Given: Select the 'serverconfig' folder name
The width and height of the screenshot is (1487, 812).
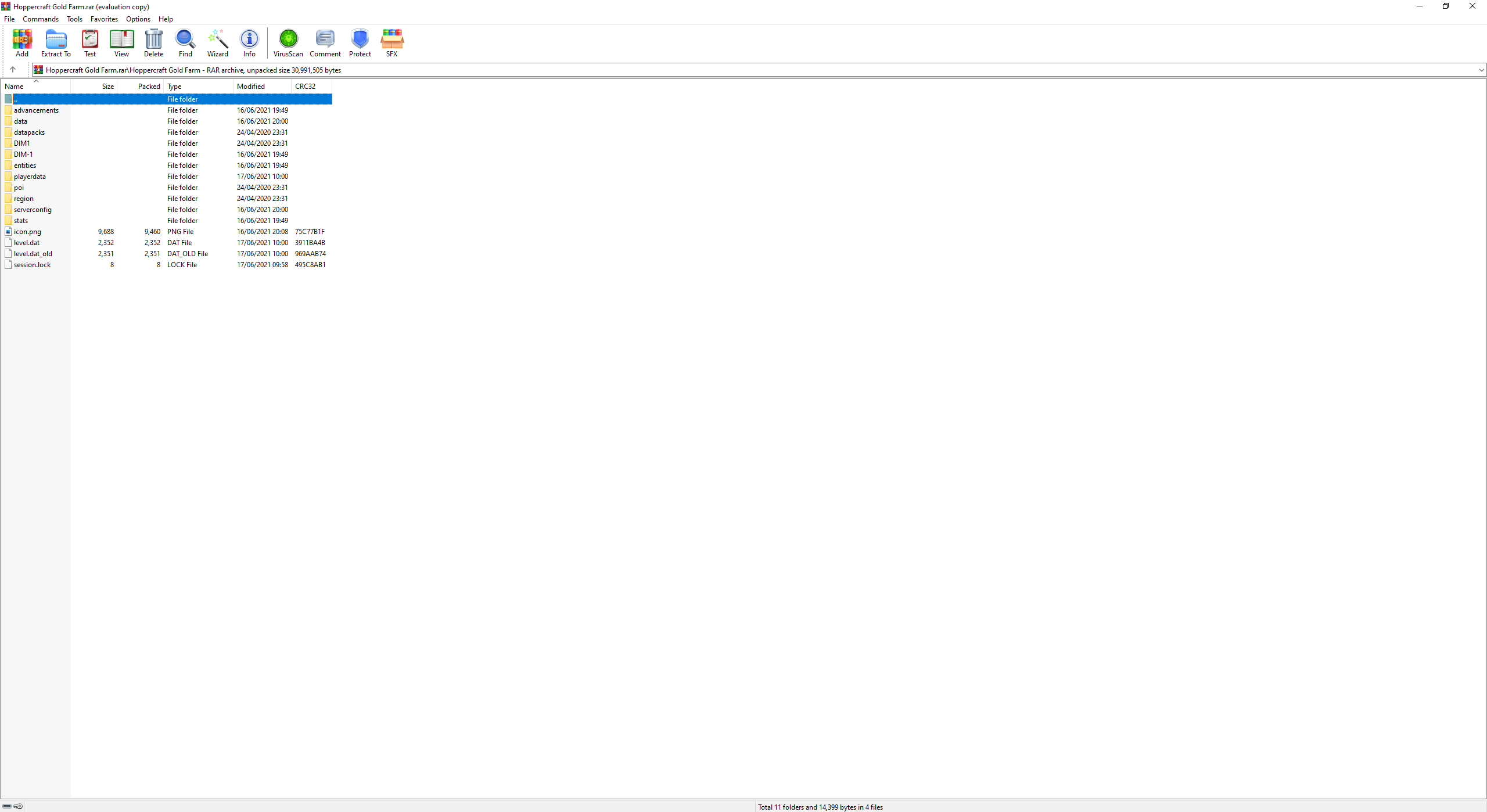Looking at the screenshot, I should (x=33, y=210).
